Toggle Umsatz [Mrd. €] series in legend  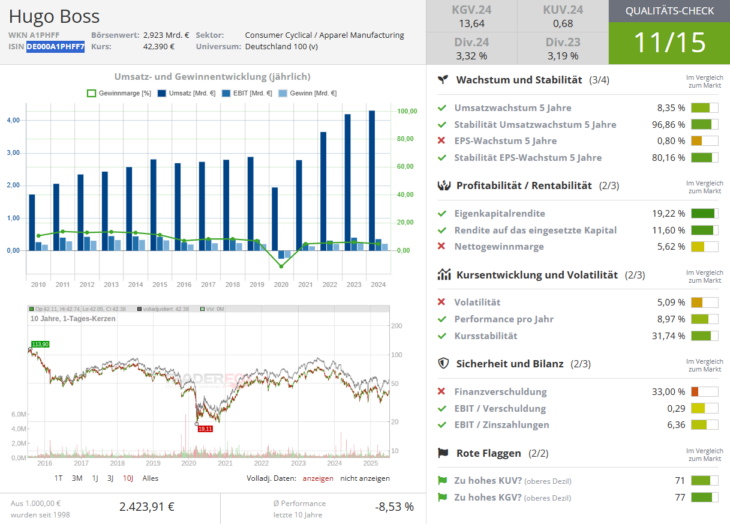(186, 93)
